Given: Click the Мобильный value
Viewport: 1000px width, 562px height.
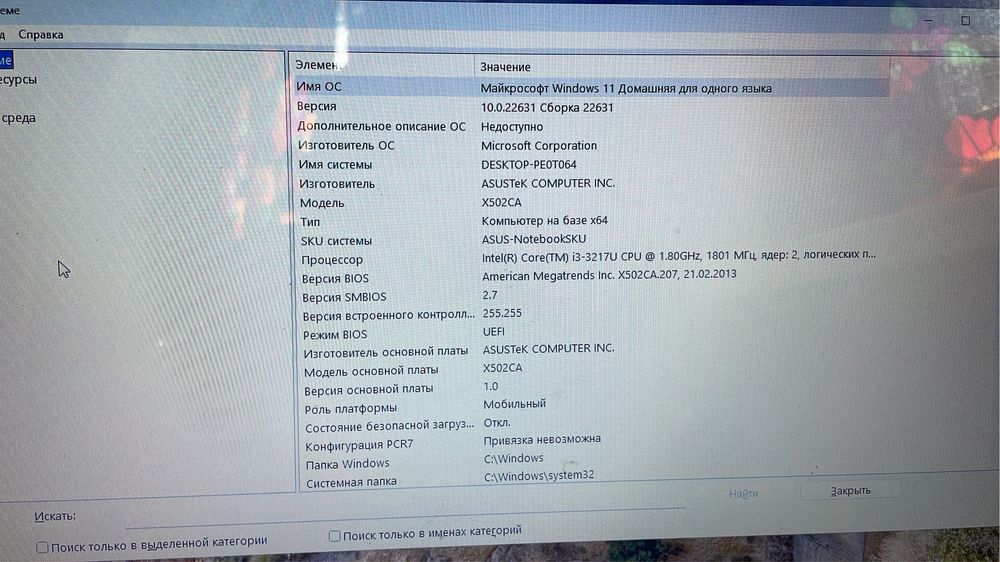Looking at the screenshot, I should coord(515,404).
